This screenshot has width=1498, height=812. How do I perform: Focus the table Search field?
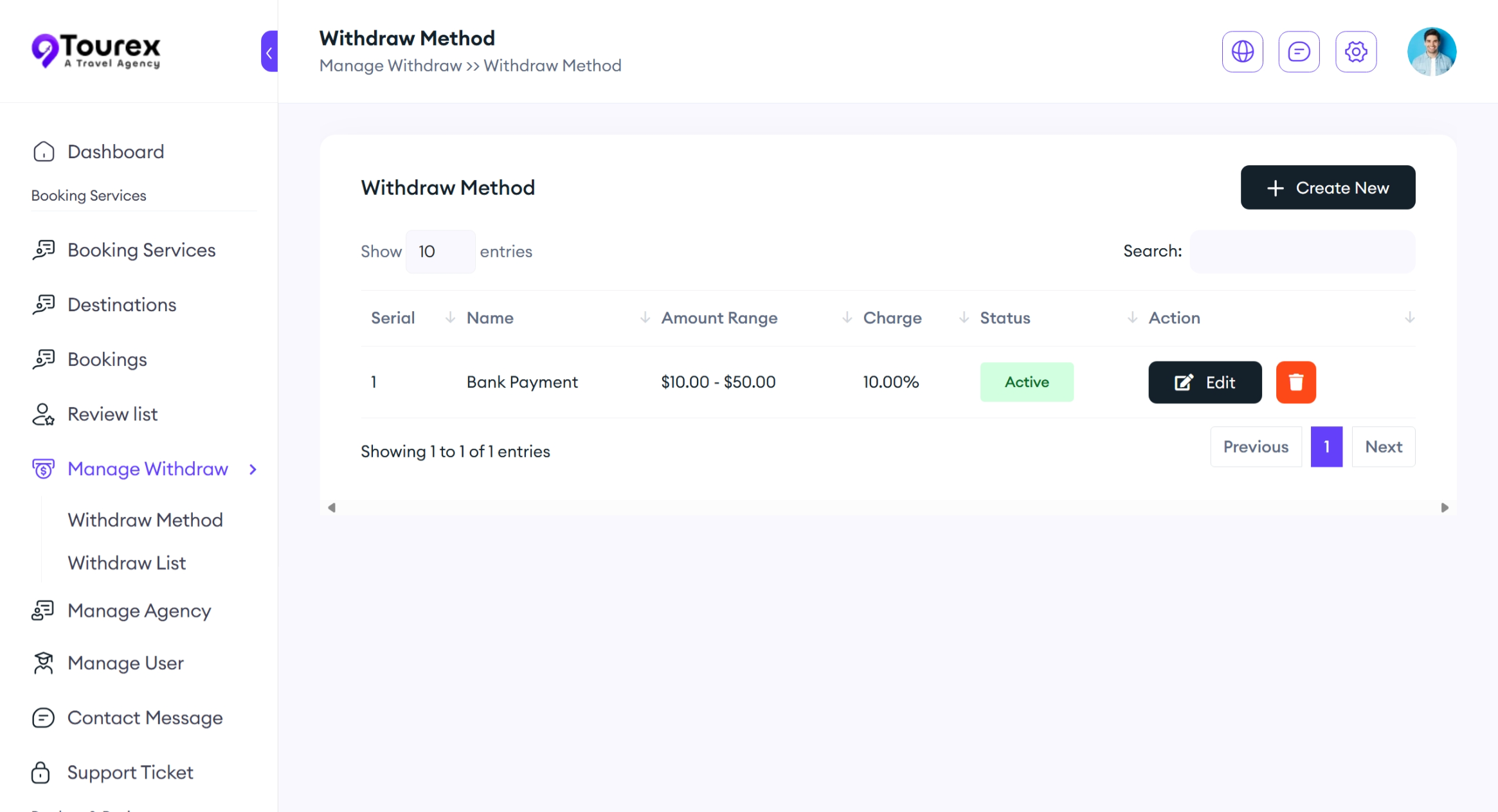[x=1301, y=251]
